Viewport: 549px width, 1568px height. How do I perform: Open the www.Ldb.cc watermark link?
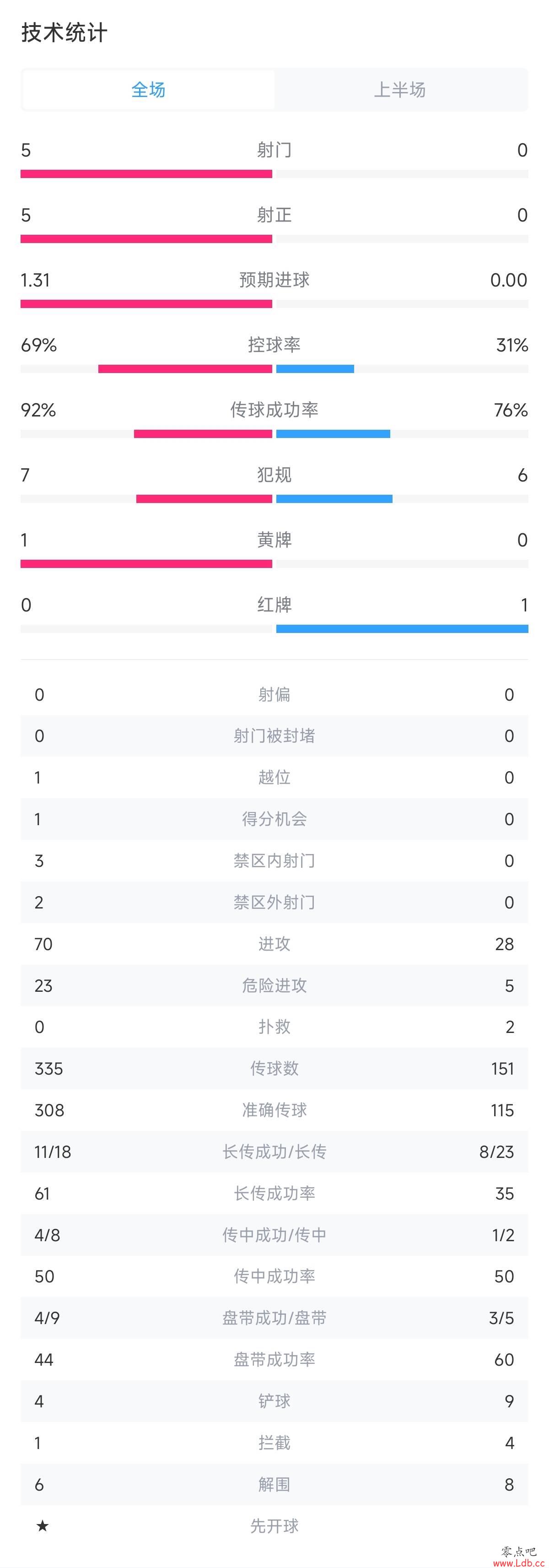click(x=518, y=1563)
